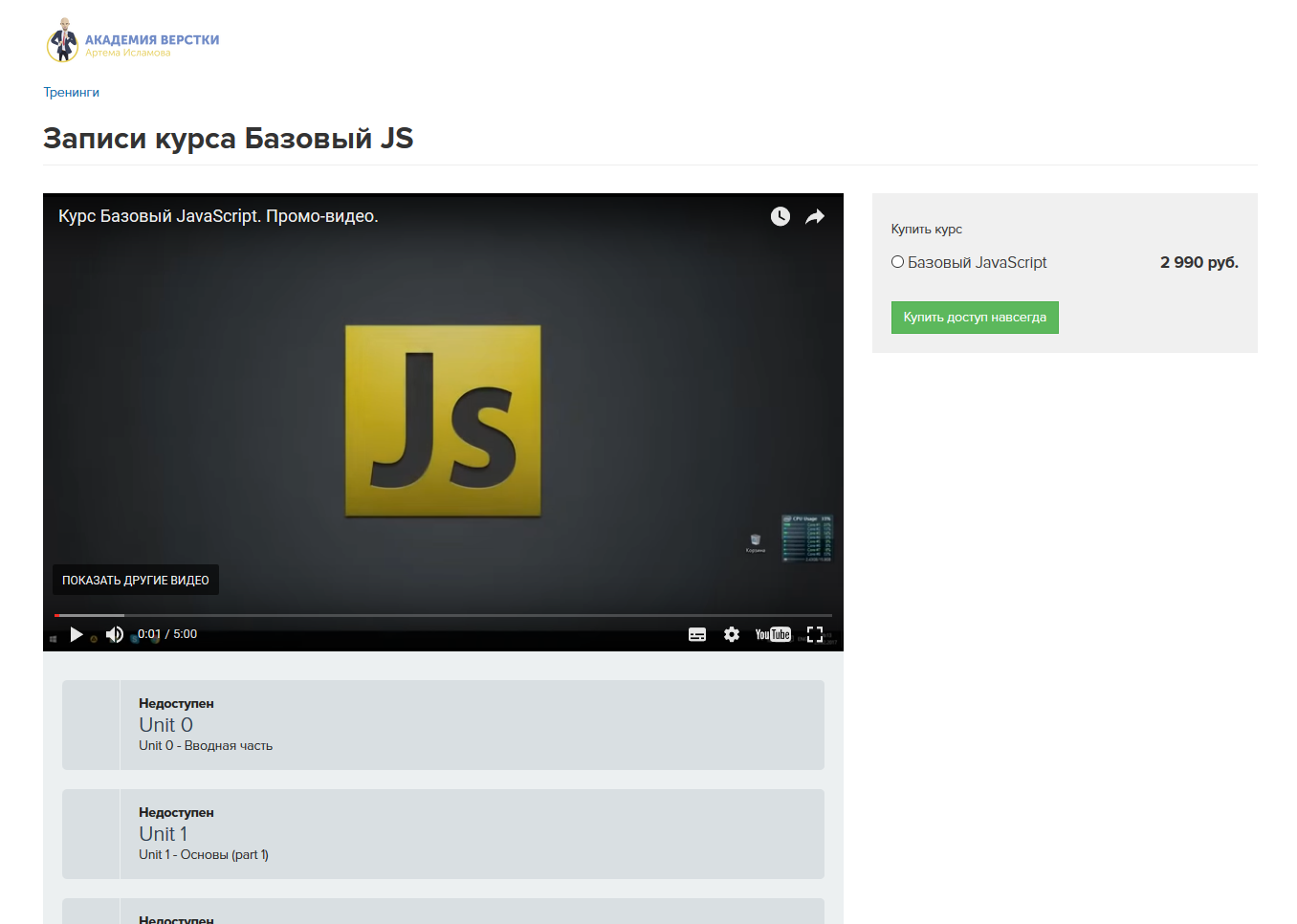This screenshot has height=924, width=1297.
Task: Click Unit 0 - Вводная часть text
Action: 206,745
